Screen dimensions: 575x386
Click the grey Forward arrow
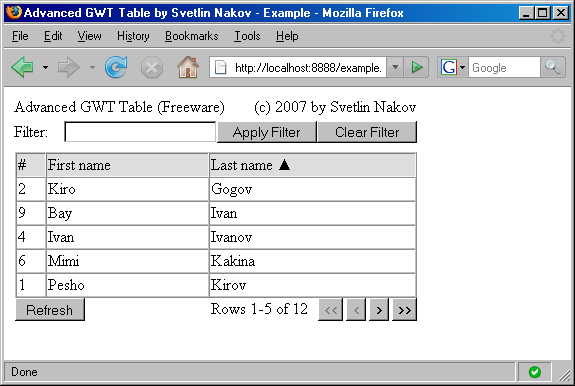click(69, 67)
